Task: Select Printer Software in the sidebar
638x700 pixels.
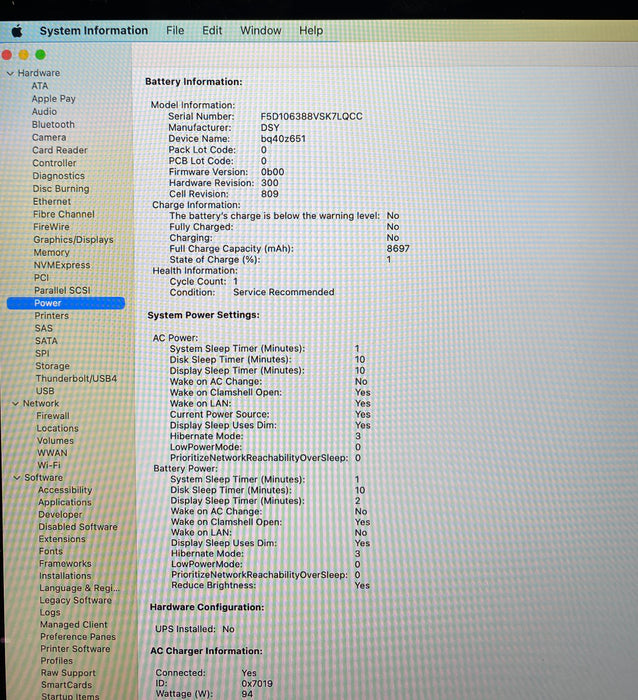Action: [x=75, y=649]
